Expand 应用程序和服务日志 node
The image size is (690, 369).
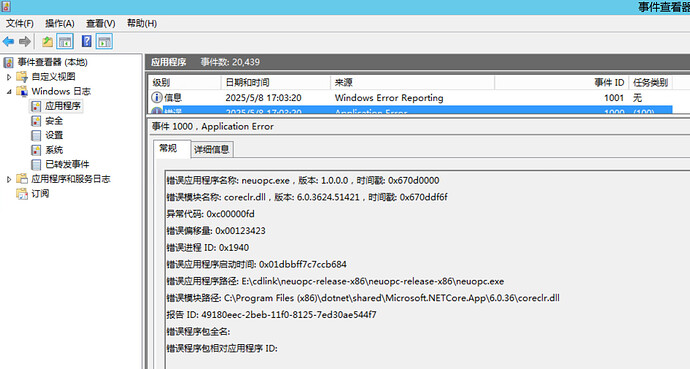9,179
